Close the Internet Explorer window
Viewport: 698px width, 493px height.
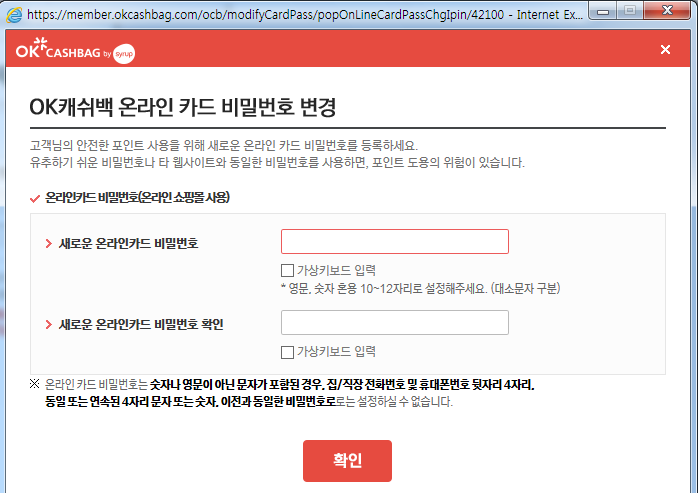click(667, 11)
